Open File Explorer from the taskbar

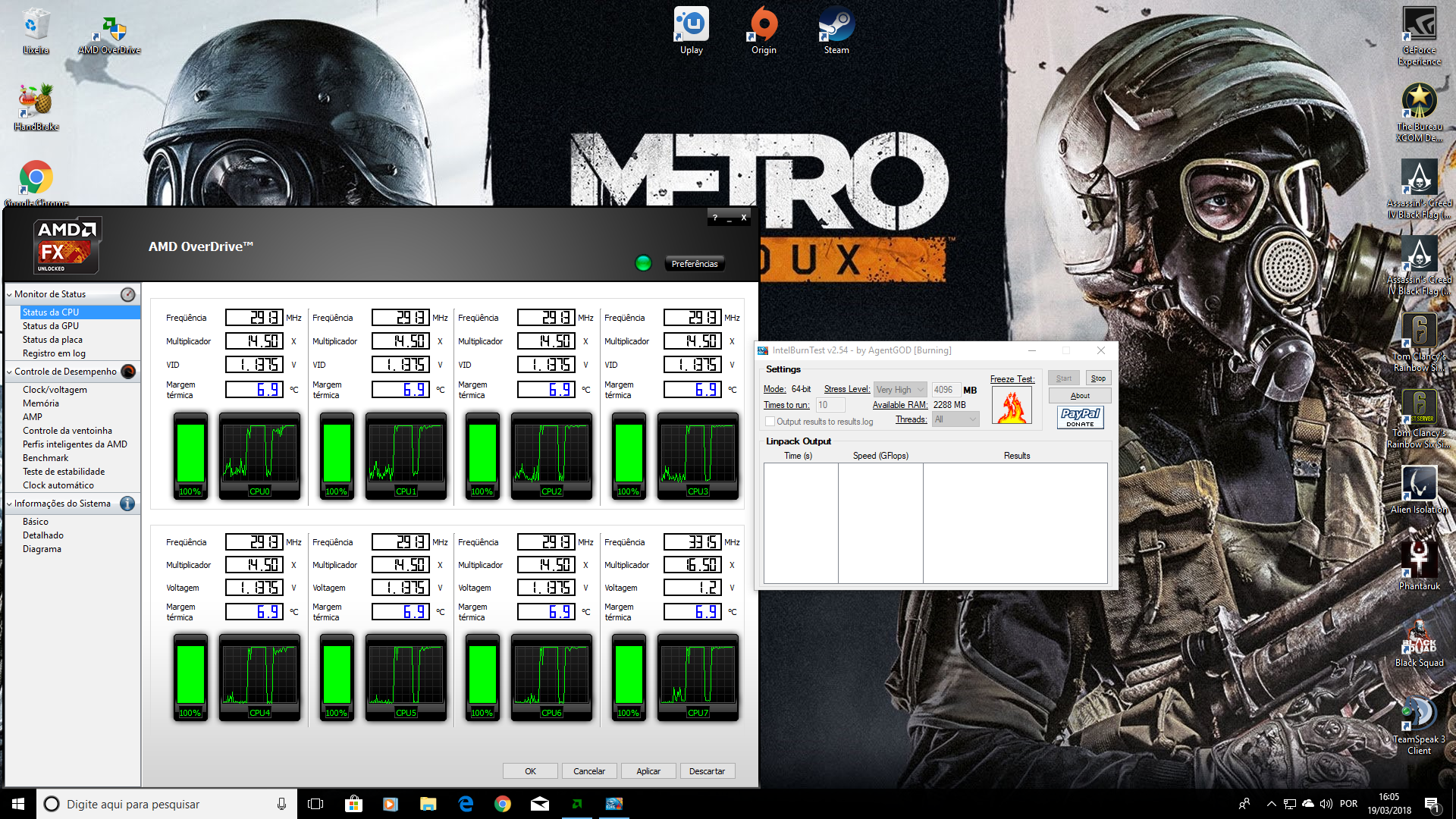pyautogui.click(x=428, y=804)
